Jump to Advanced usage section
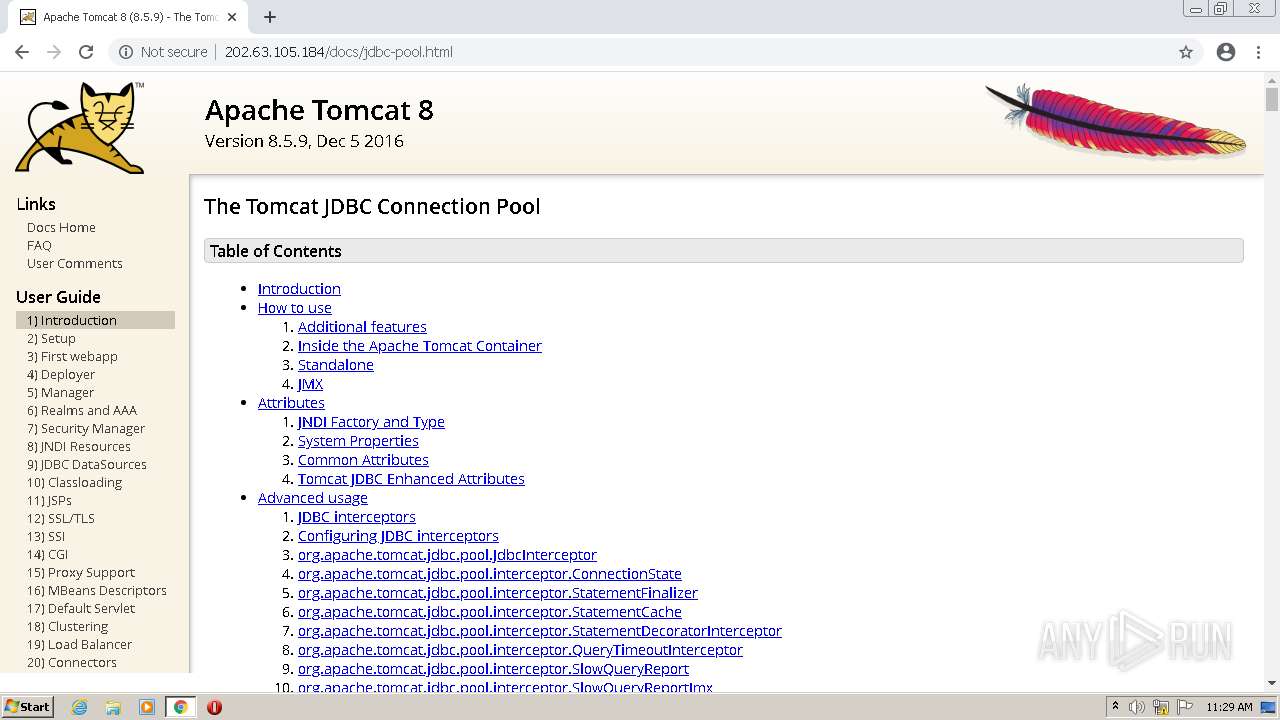The height and width of the screenshot is (720, 1280). click(x=313, y=498)
